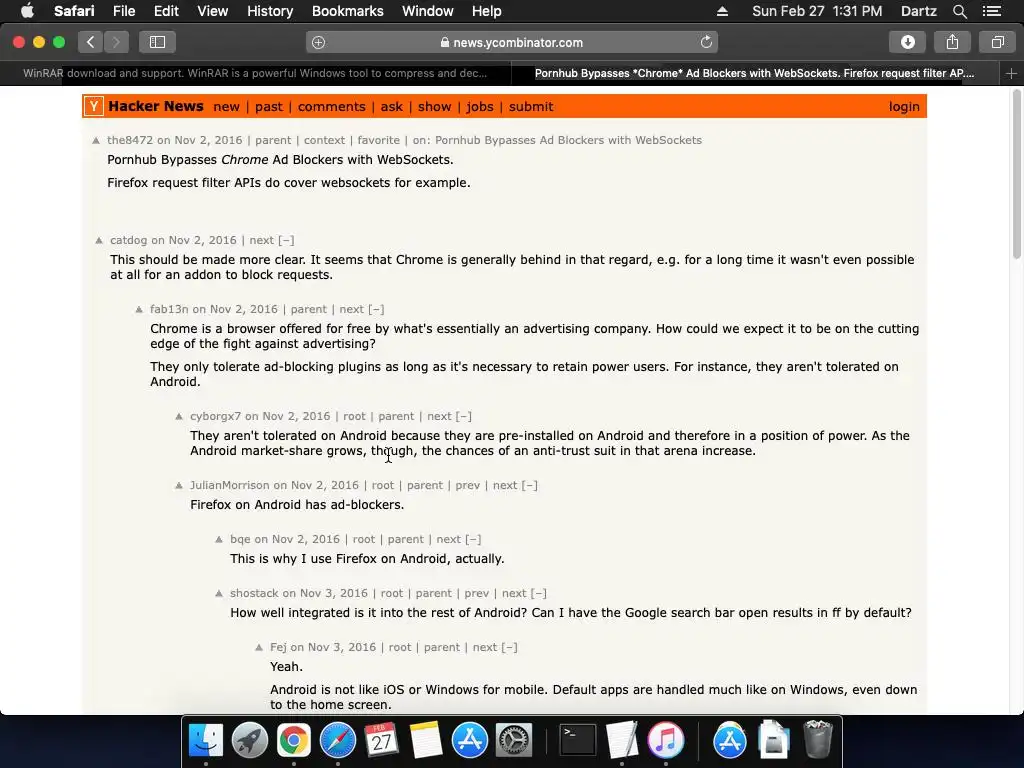Click the news.ycombinator.com address field

(x=512, y=42)
